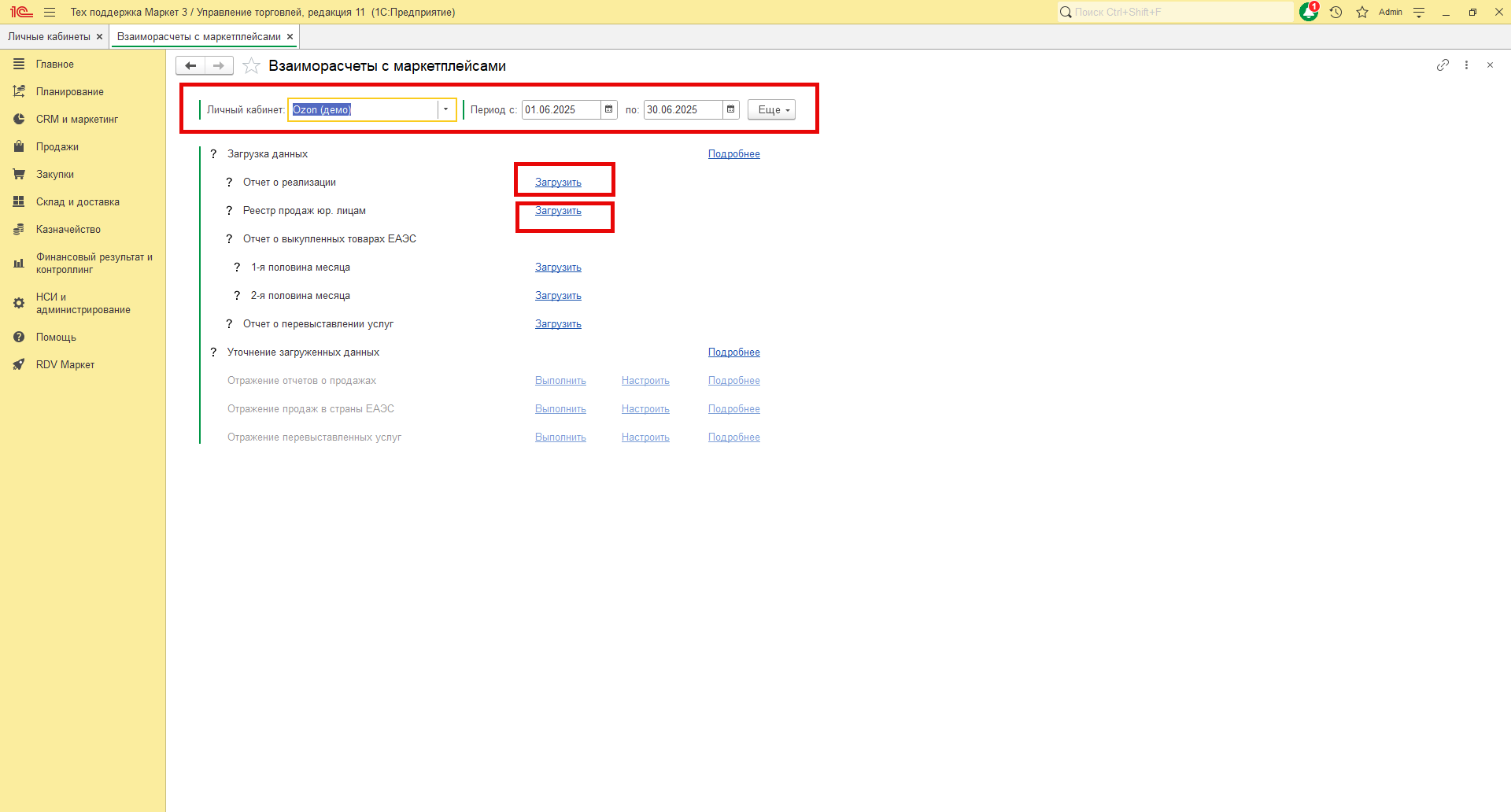This screenshot has width=1511, height=812.
Task: Open Подробнее for Отражение перевыставленных услуг
Action: [734, 437]
